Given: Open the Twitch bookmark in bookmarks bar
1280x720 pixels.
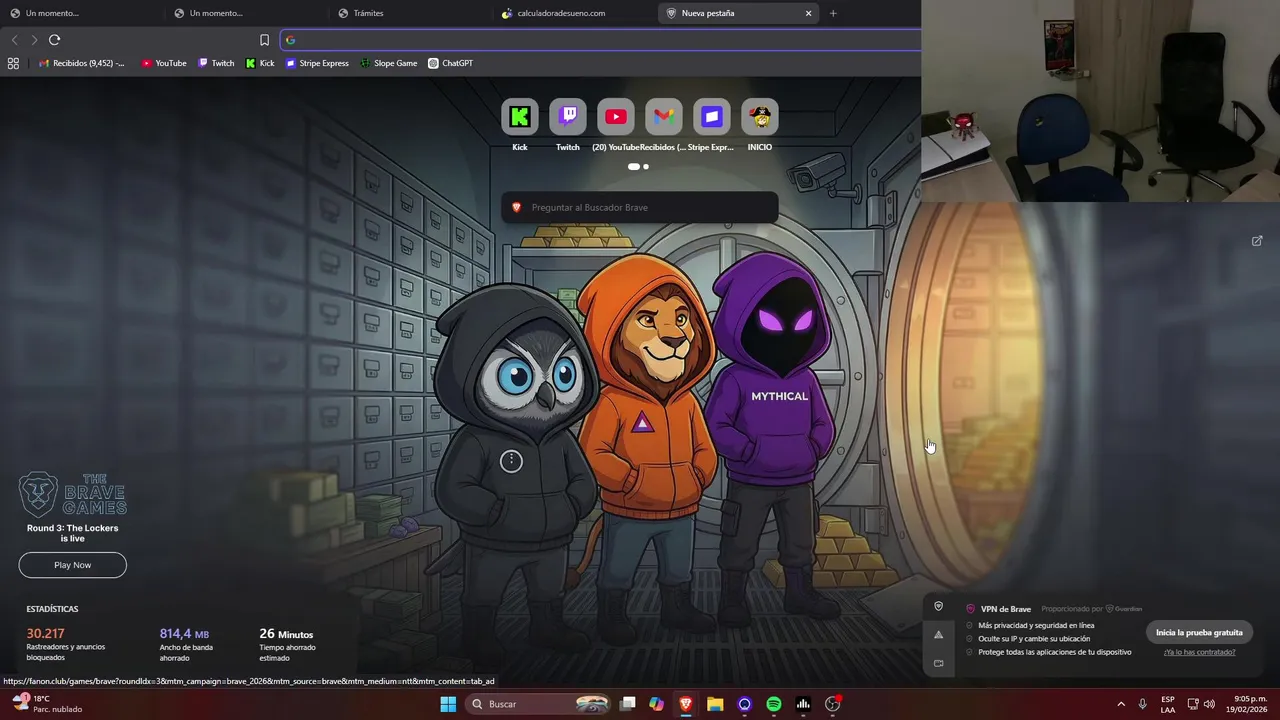Looking at the screenshot, I should (216, 63).
